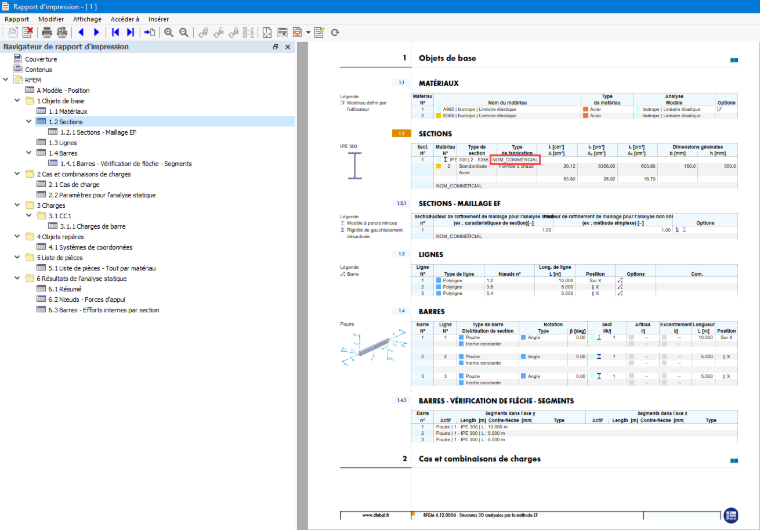Click the page layout icon in toolbar
760x530 pixels.
pyautogui.click(x=267, y=32)
